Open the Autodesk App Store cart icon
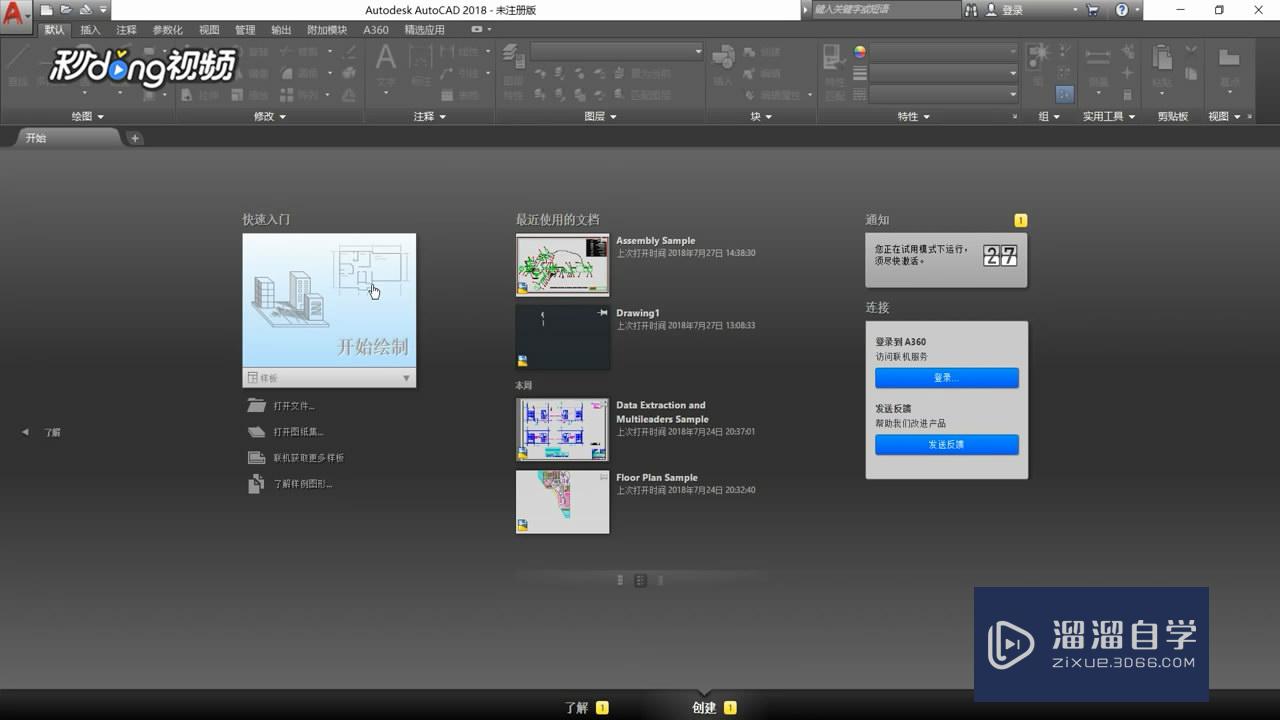This screenshot has height=720, width=1280. click(x=1092, y=10)
